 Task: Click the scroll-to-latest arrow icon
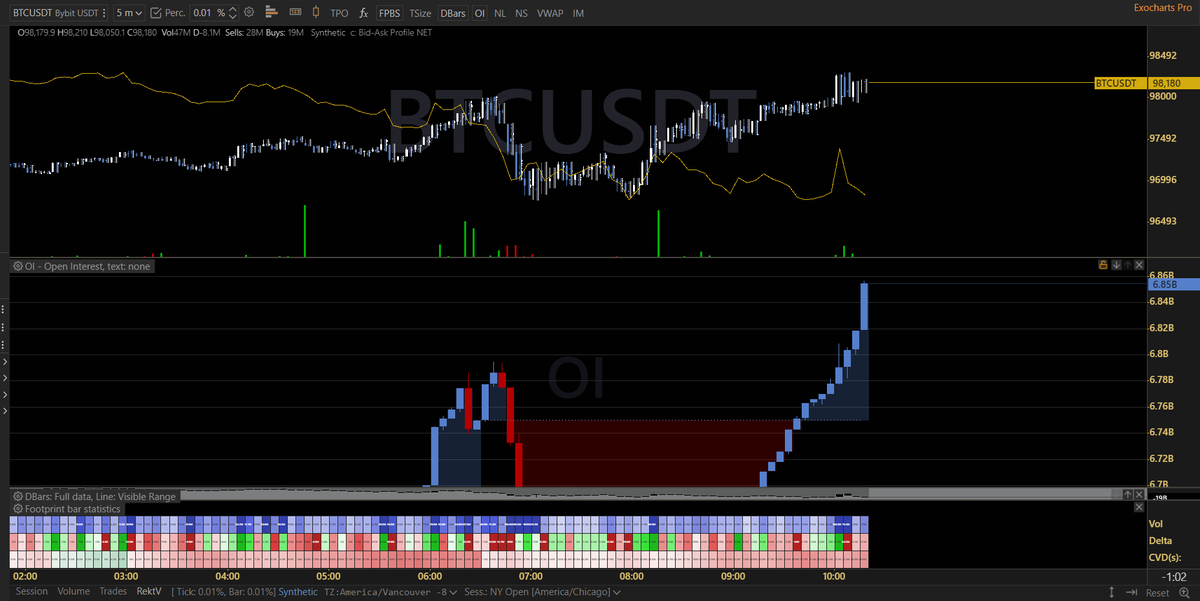point(1131,592)
